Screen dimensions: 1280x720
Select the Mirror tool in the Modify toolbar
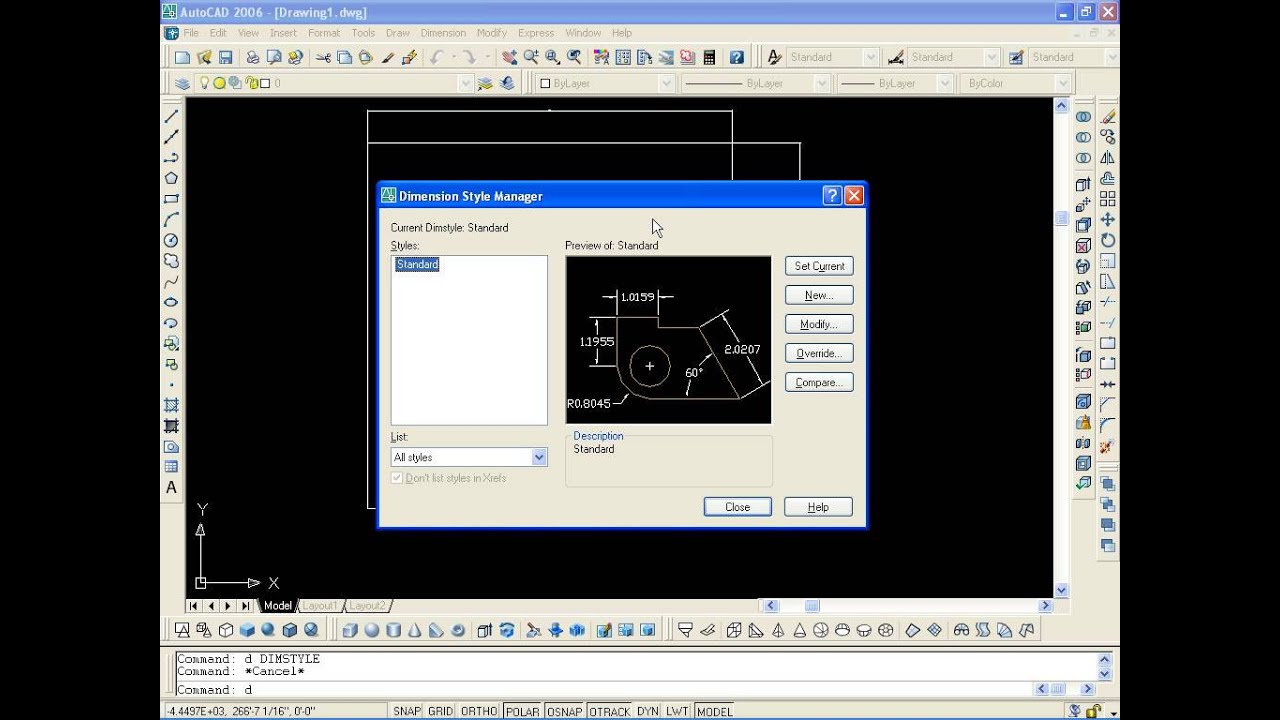pos(1108,157)
